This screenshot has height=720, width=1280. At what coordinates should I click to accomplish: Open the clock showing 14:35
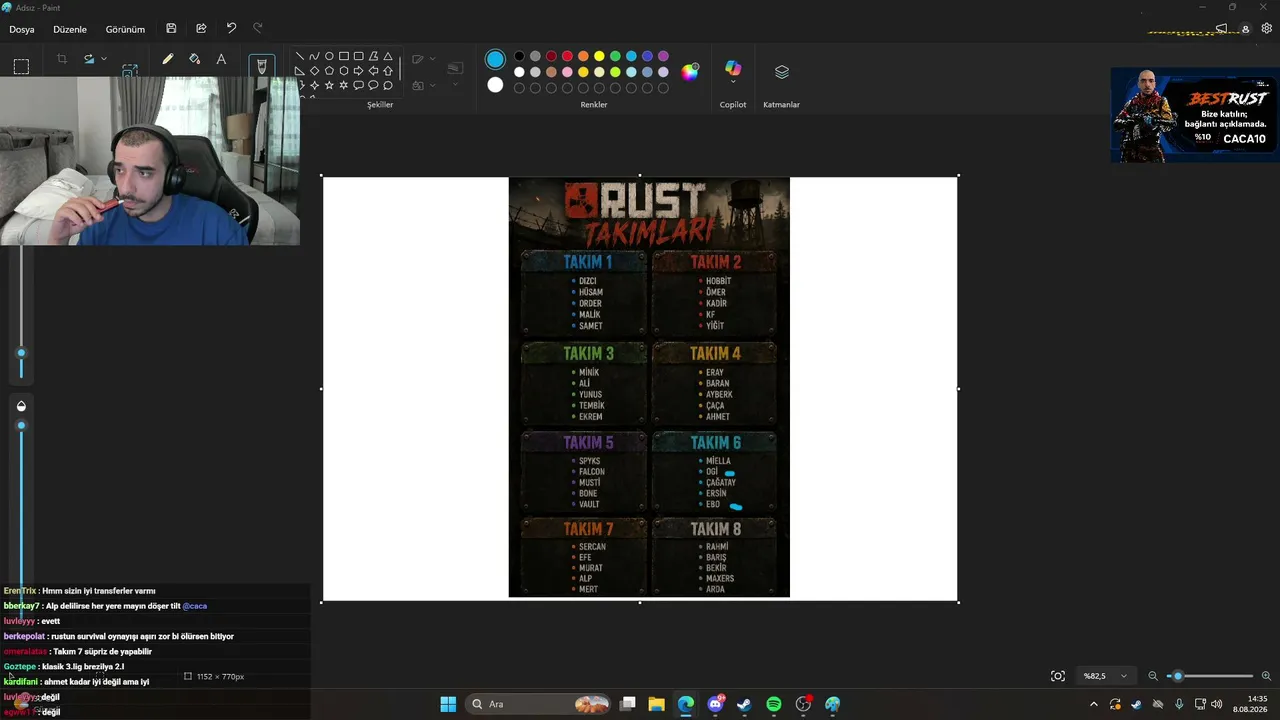click(1250, 704)
